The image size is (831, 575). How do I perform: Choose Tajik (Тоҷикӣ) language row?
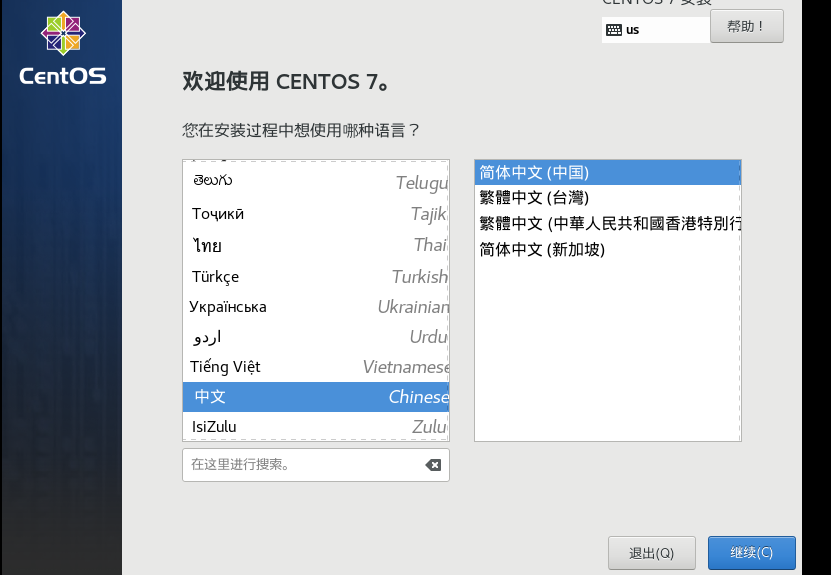tap(316, 214)
